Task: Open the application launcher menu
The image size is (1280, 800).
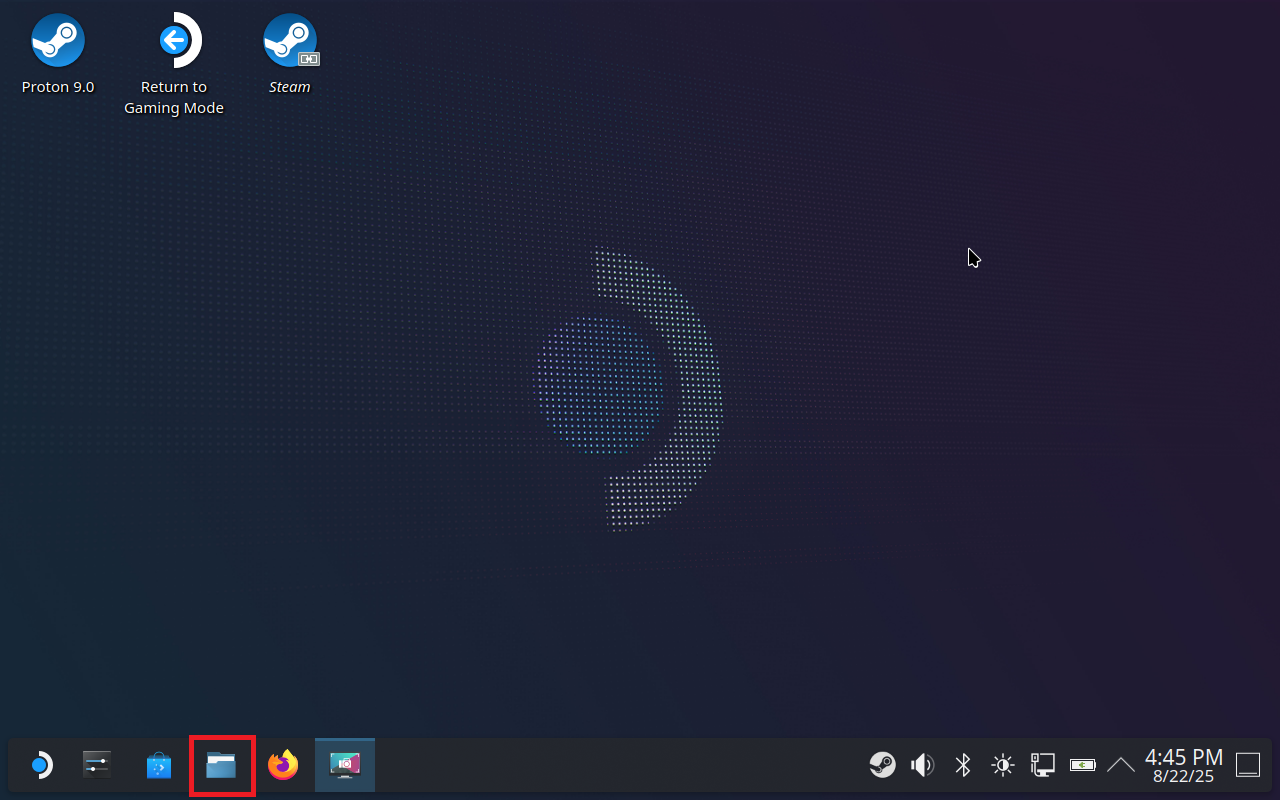Action: pyautogui.click(x=39, y=766)
